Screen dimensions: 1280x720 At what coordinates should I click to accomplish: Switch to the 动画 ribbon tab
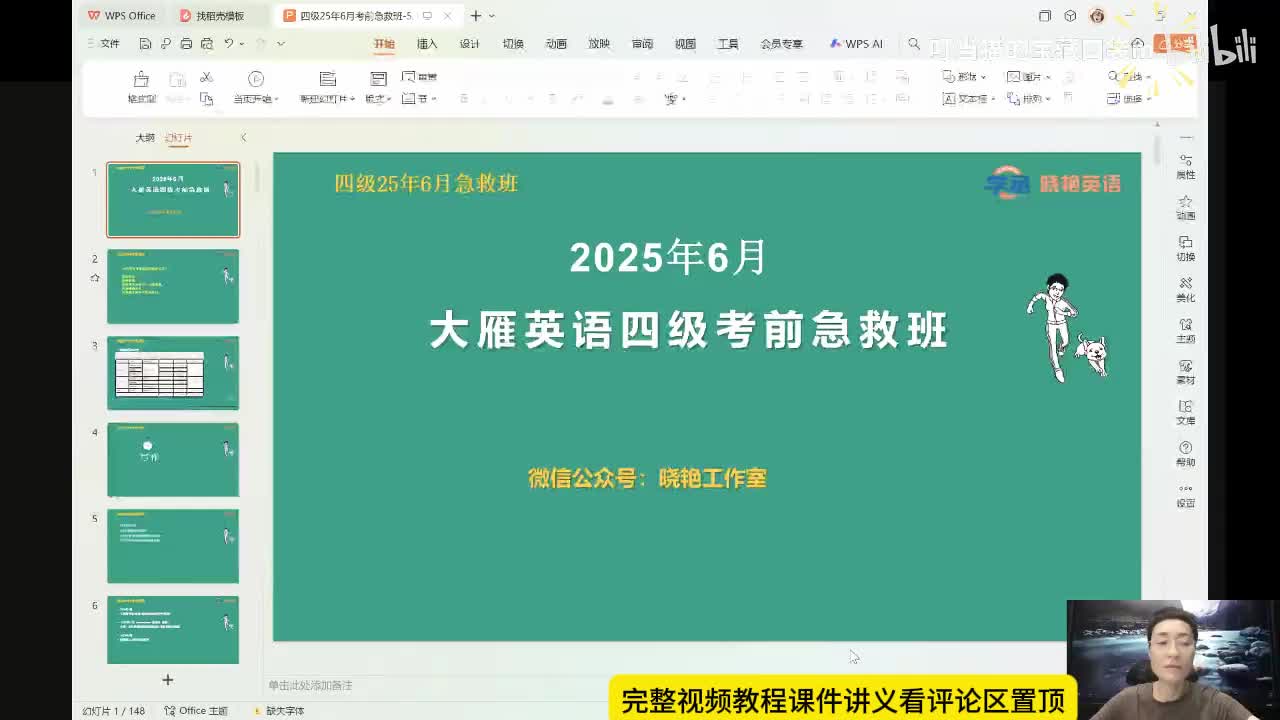tap(556, 44)
